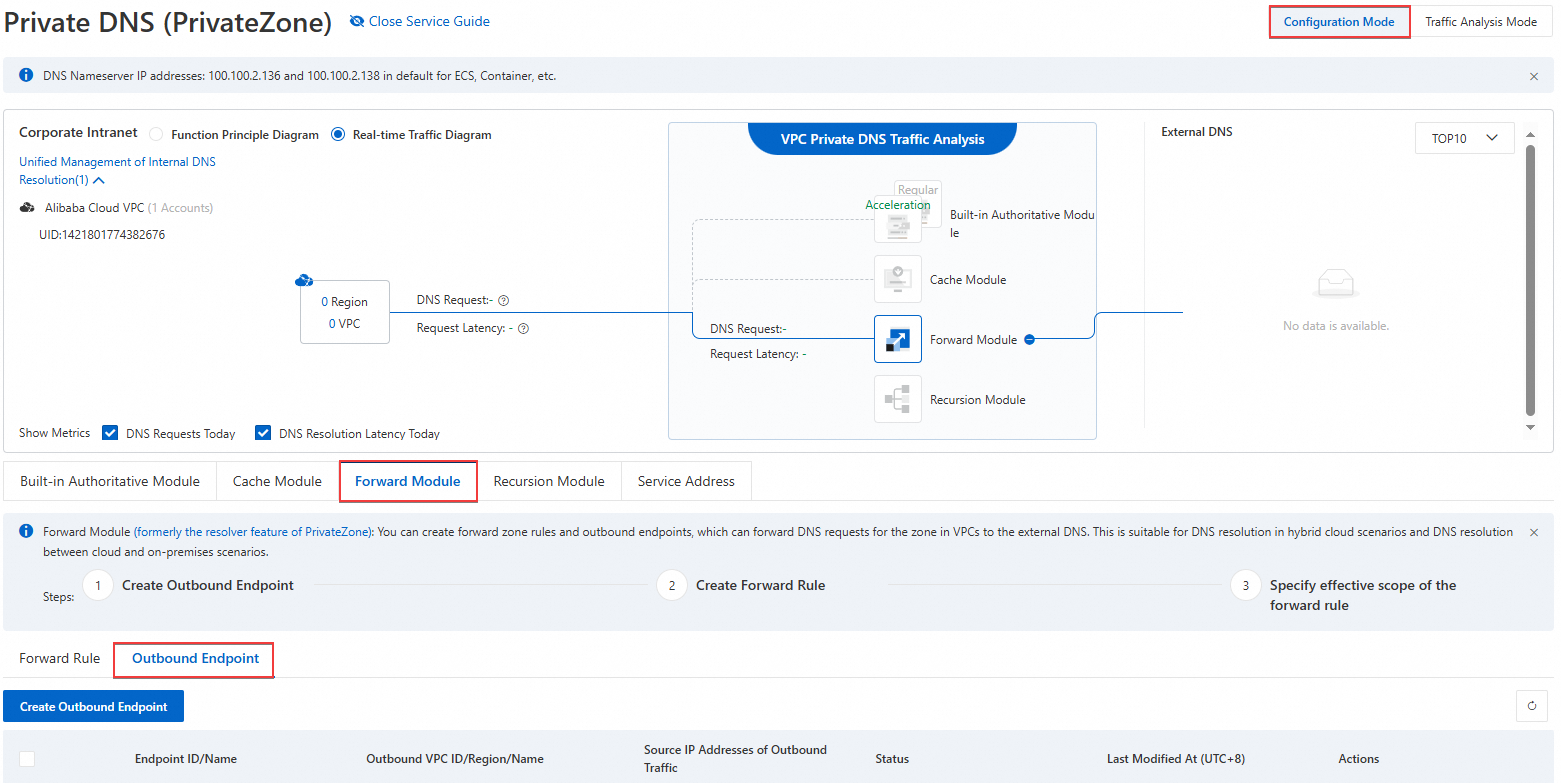Image resolution: width=1561 pixels, height=783 pixels.
Task: Select Function Principle Diagram radio button
Action: click(156, 135)
